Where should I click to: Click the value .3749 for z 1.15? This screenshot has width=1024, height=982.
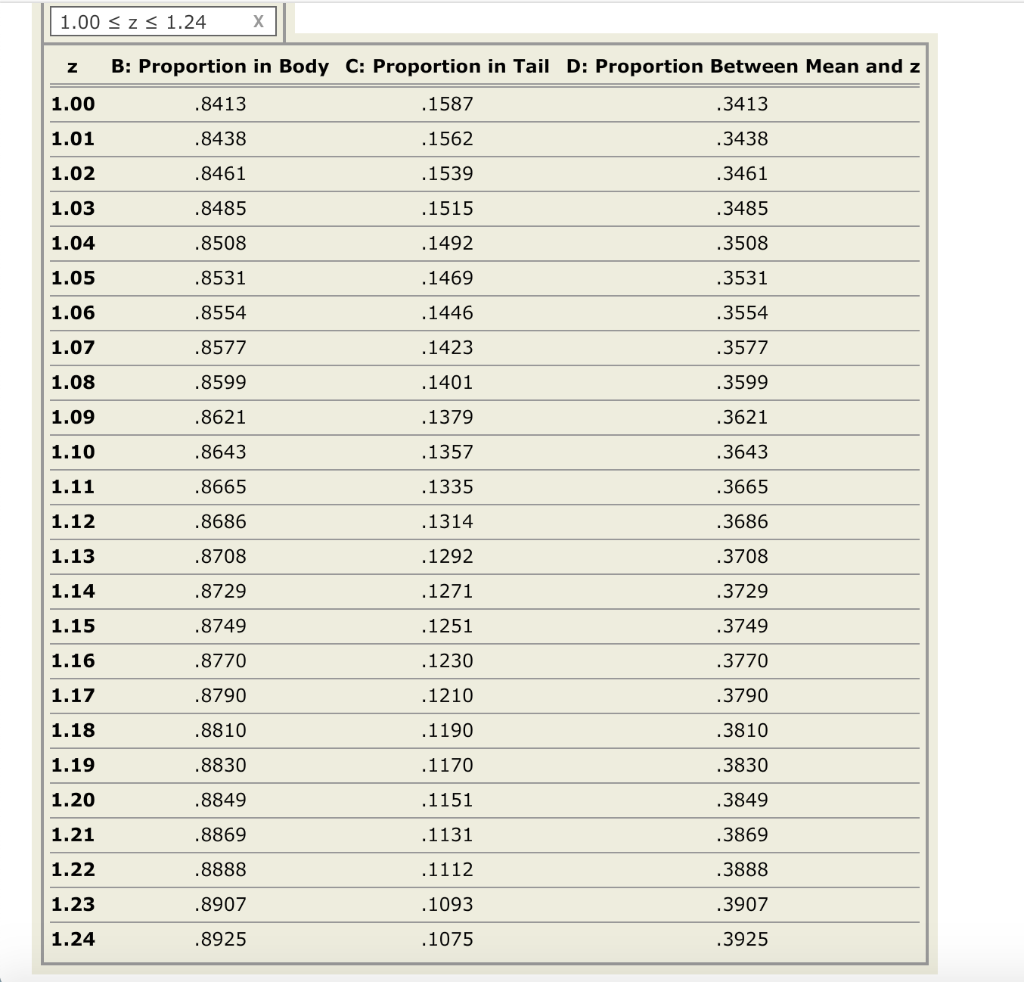tap(744, 626)
